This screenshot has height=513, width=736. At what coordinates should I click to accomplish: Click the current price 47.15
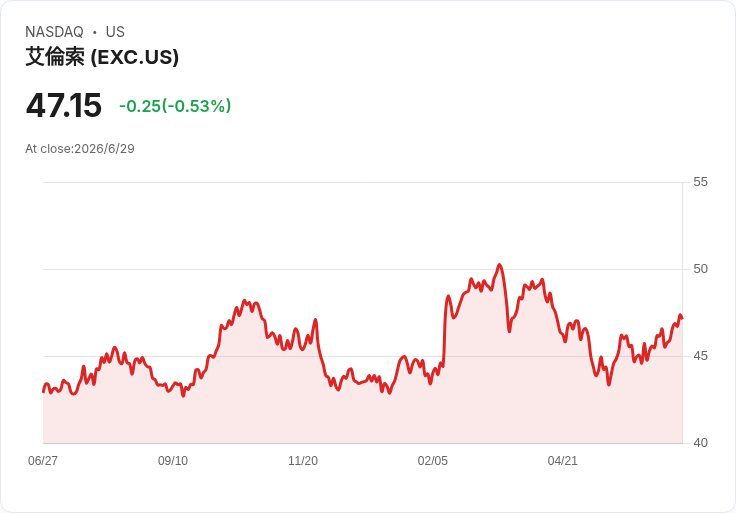coord(64,105)
